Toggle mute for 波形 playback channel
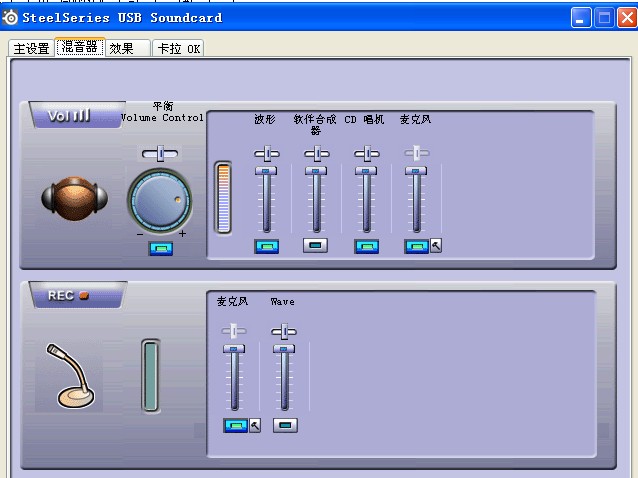 click(266, 246)
